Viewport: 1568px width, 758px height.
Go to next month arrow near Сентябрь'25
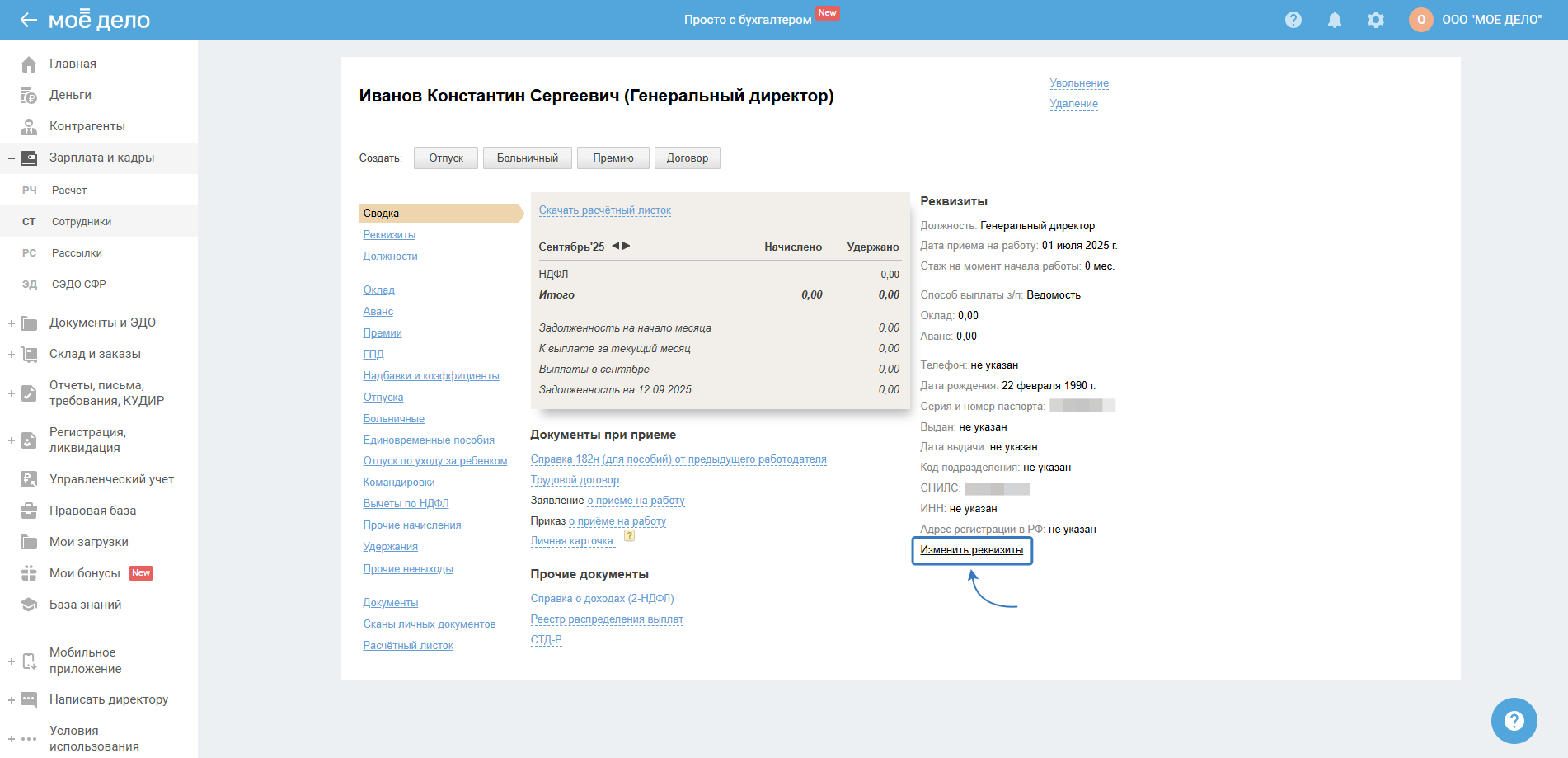[627, 246]
